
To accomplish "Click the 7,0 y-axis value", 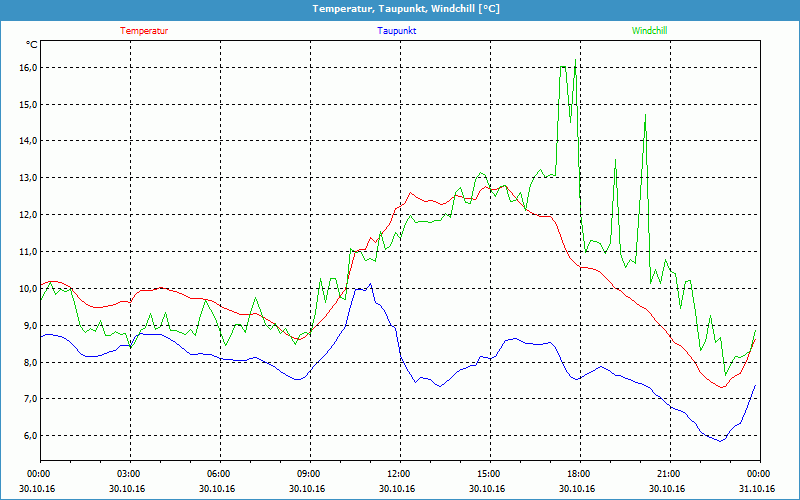I will click(30, 399).
